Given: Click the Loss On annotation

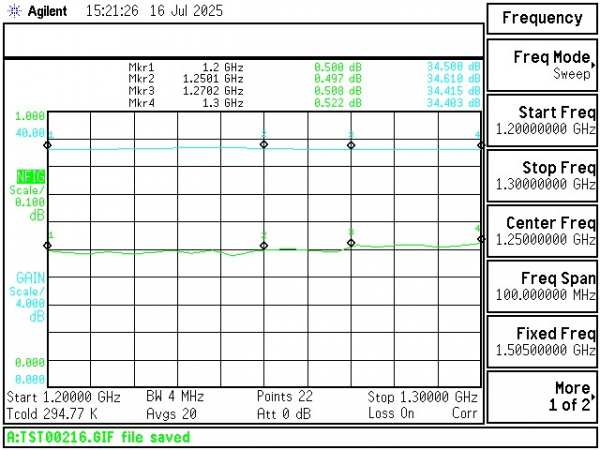Looking at the screenshot, I should pos(391,413).
